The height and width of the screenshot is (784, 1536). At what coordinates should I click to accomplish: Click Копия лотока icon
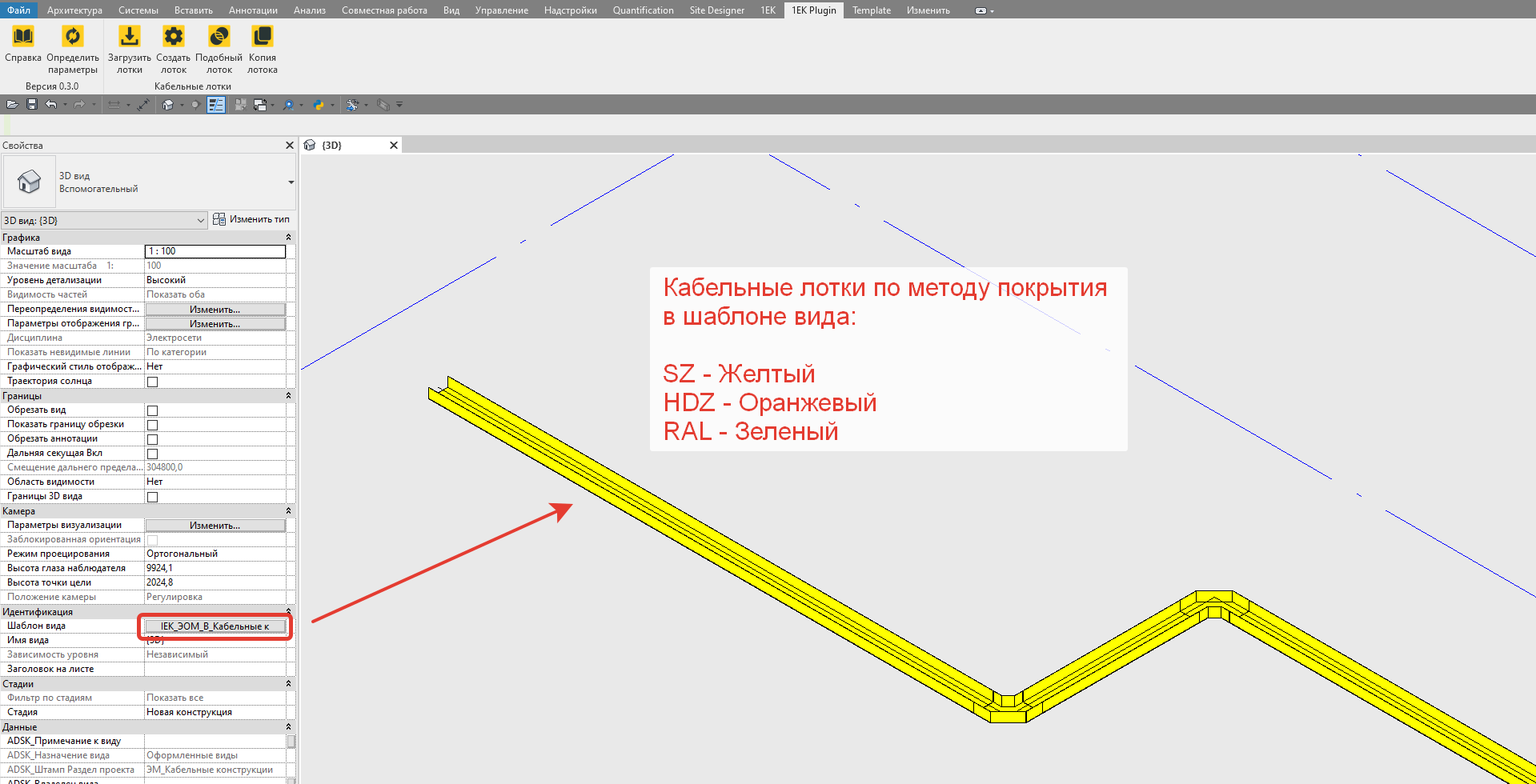pyautogui.click(x=262, y=37)
